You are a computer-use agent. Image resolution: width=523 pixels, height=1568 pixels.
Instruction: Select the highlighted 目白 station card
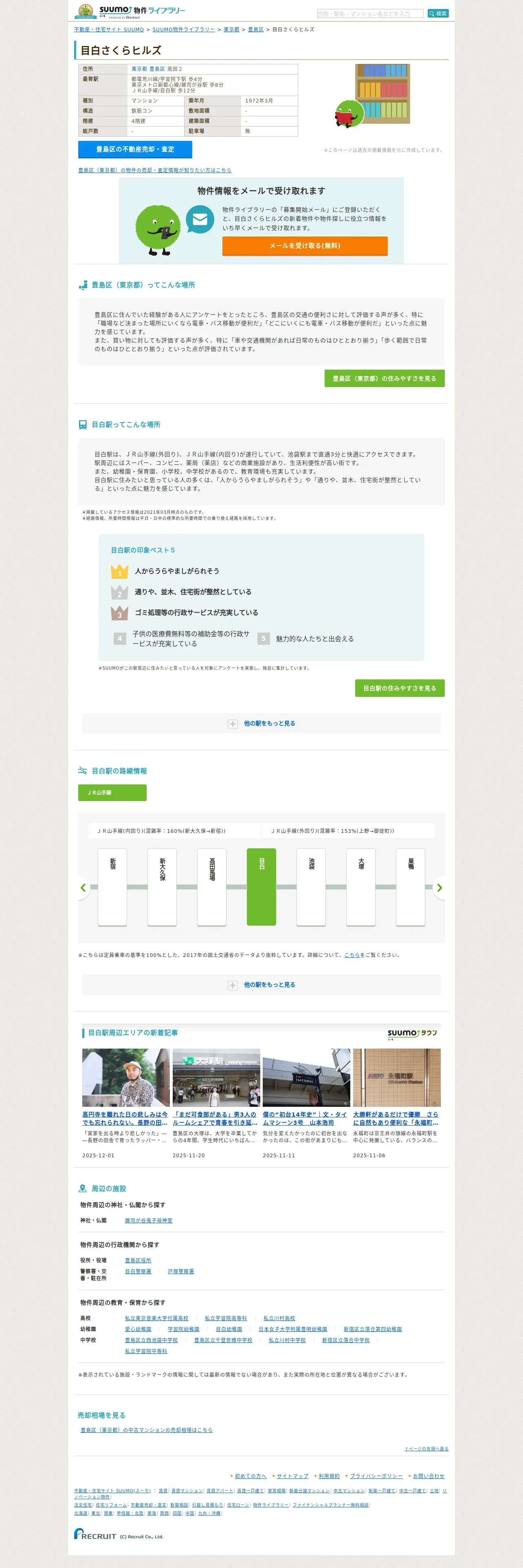point(262,887)
